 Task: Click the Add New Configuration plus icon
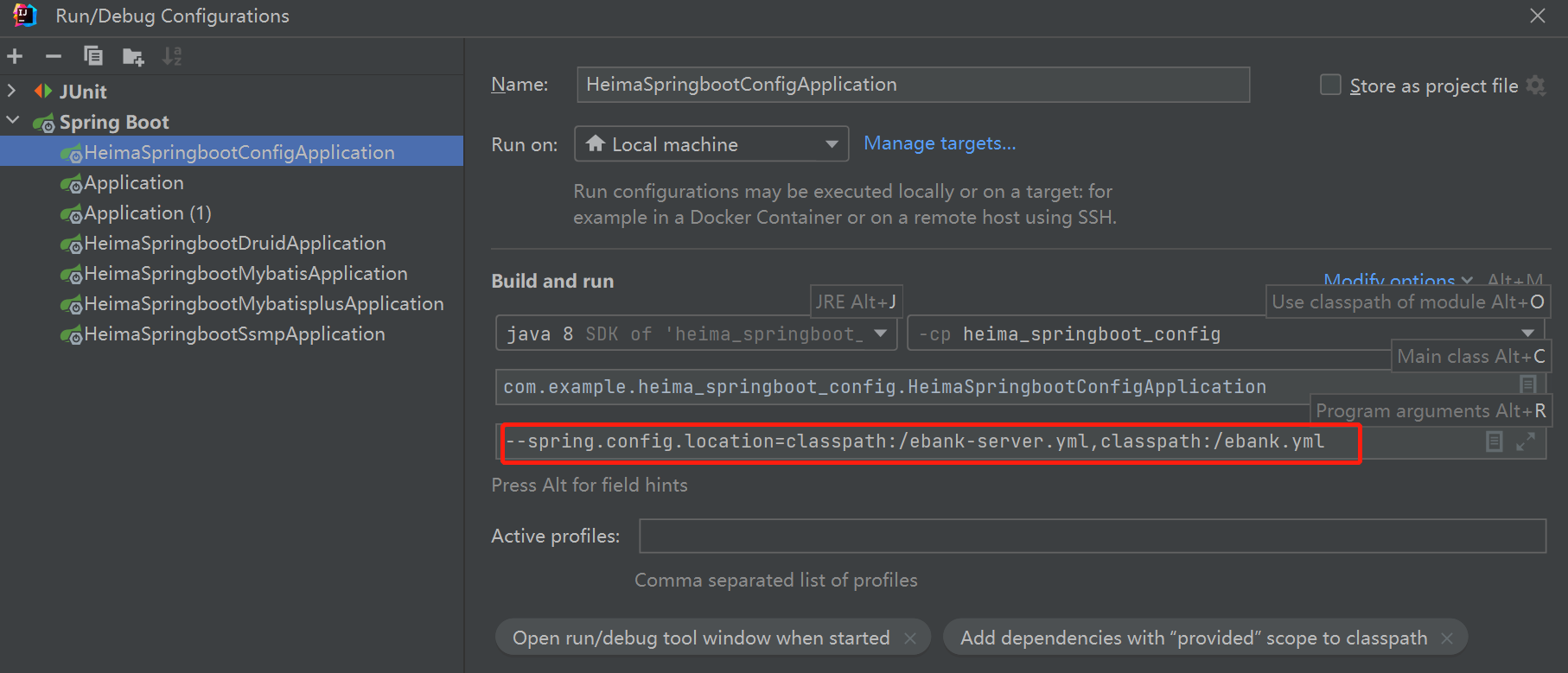click(15, 57)
